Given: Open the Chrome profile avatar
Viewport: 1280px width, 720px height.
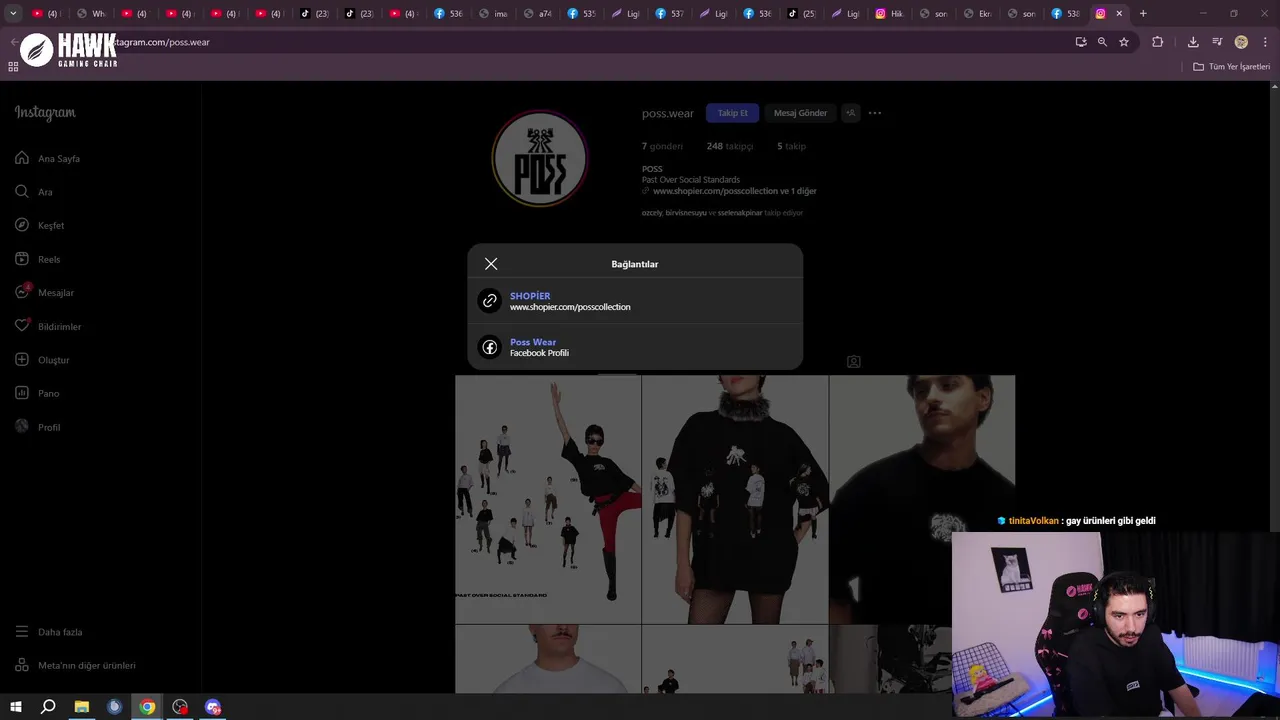Looking at the screenshot, I should click(1241, 42).
